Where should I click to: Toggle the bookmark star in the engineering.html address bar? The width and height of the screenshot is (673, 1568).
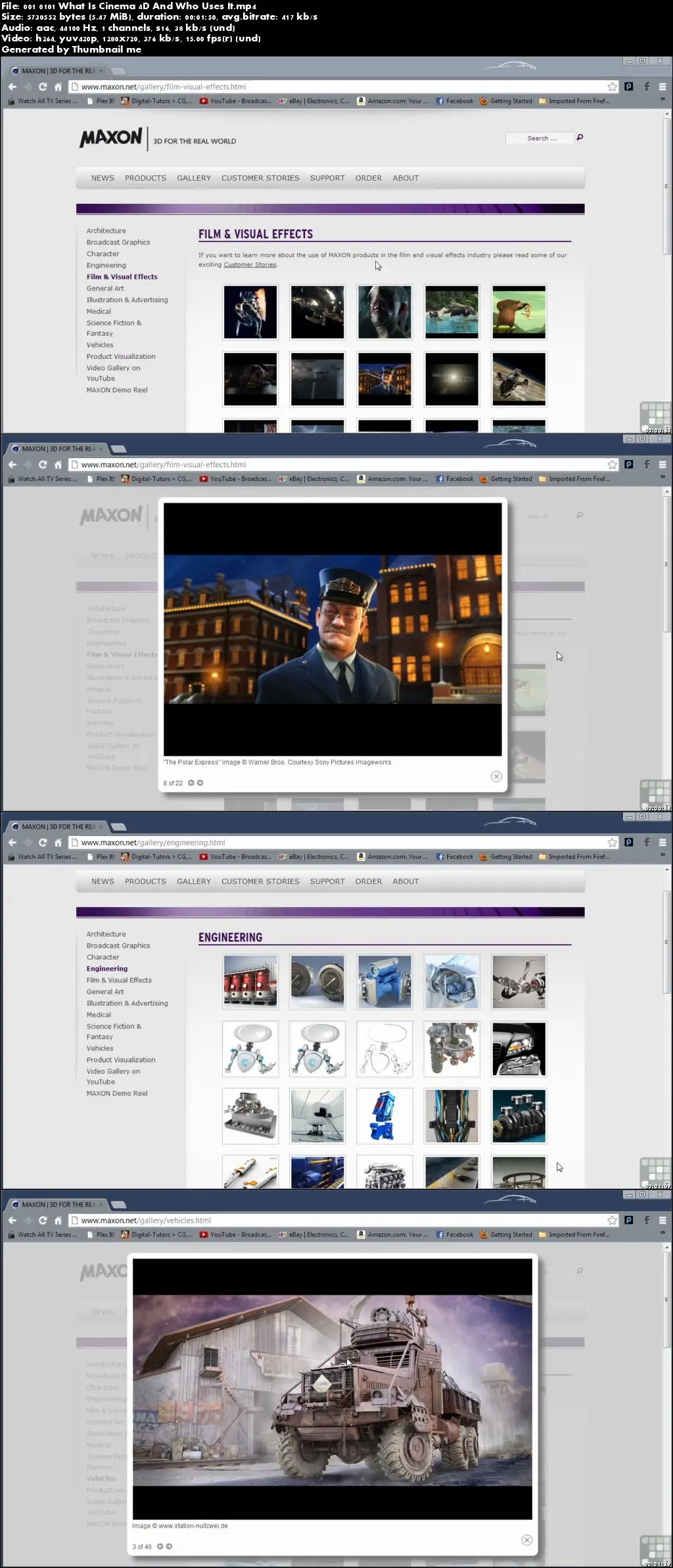click(613, 842)
